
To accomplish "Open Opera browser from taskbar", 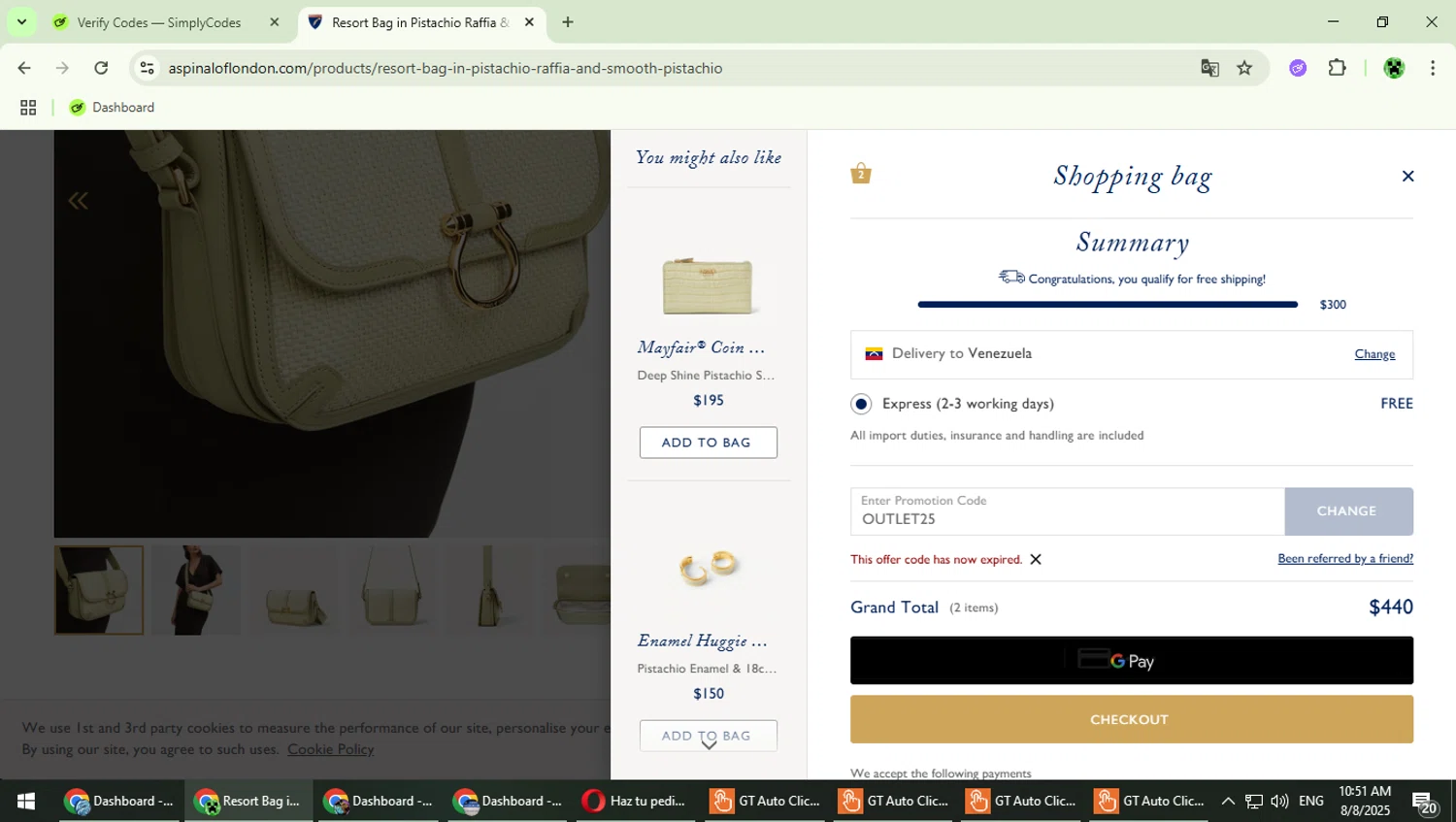I will (x=635, y=801).
